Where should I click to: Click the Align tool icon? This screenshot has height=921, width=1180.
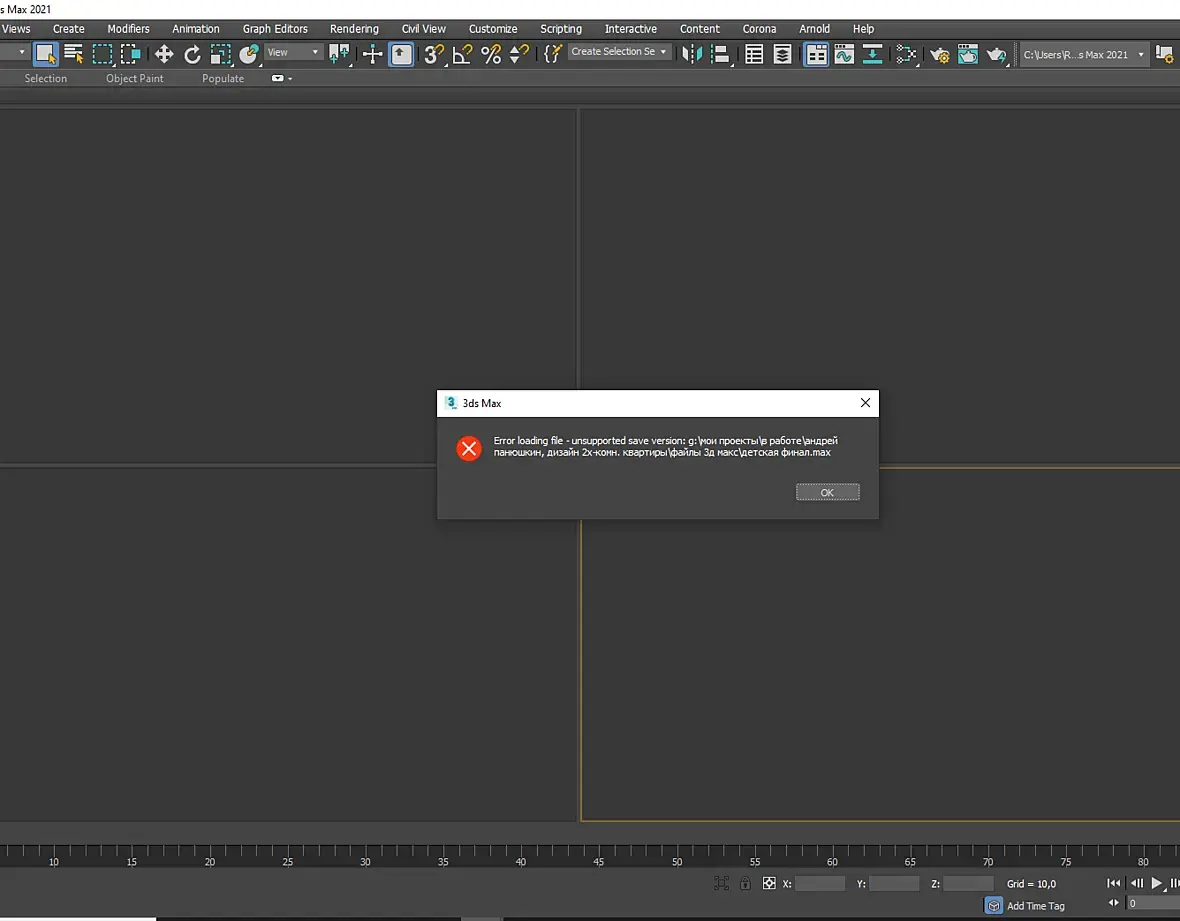coord(721,54)
